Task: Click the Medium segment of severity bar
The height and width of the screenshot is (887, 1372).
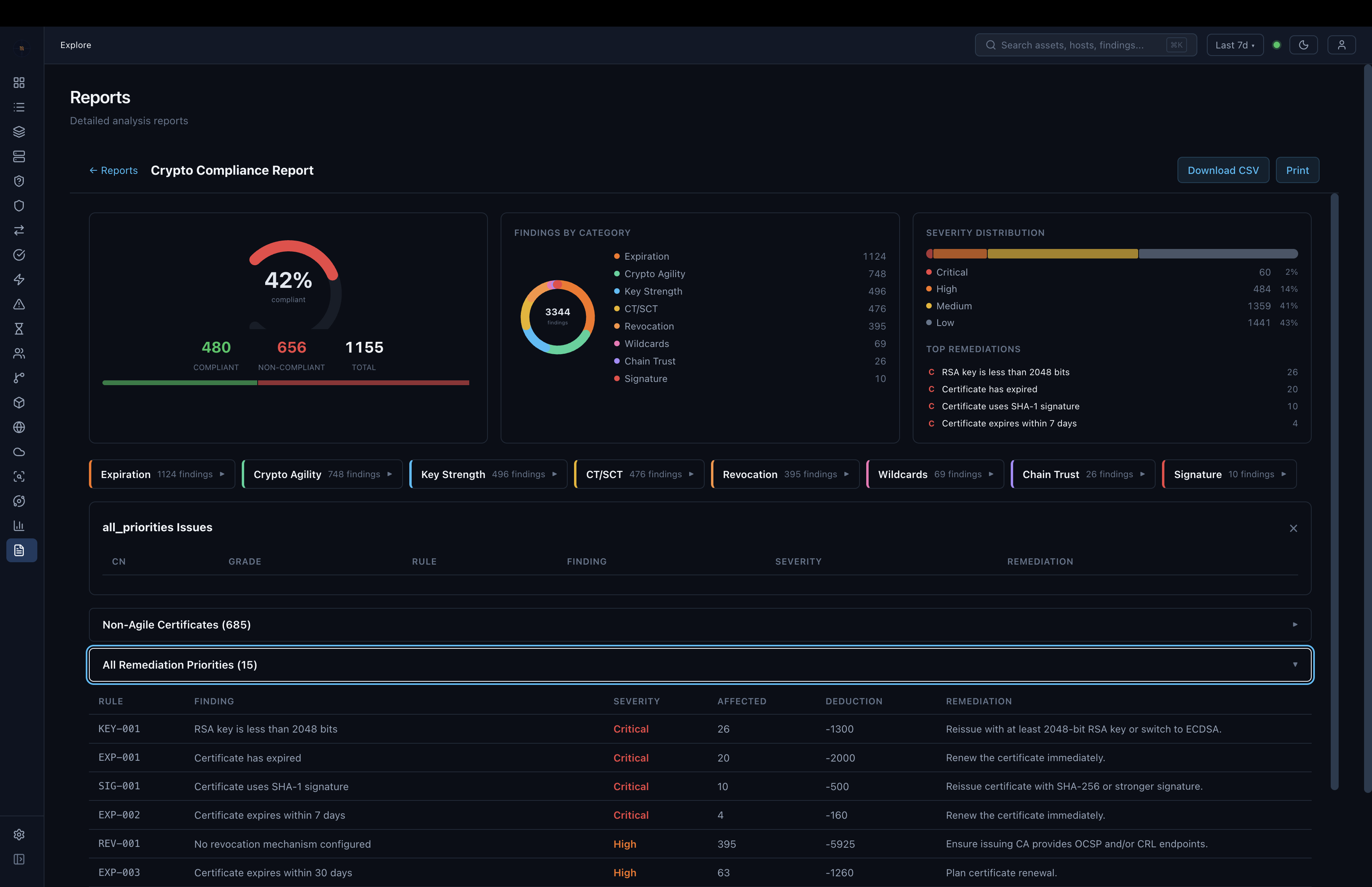Action: [1062, 254]
